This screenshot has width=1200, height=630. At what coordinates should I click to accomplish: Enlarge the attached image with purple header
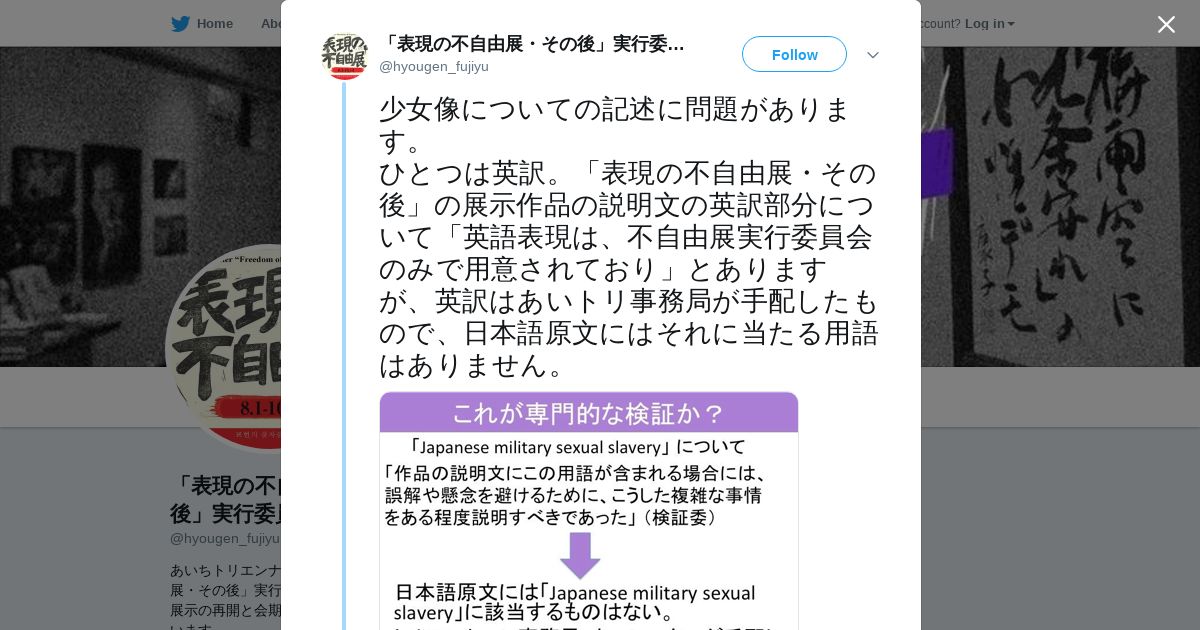click(x=589, y=511)
